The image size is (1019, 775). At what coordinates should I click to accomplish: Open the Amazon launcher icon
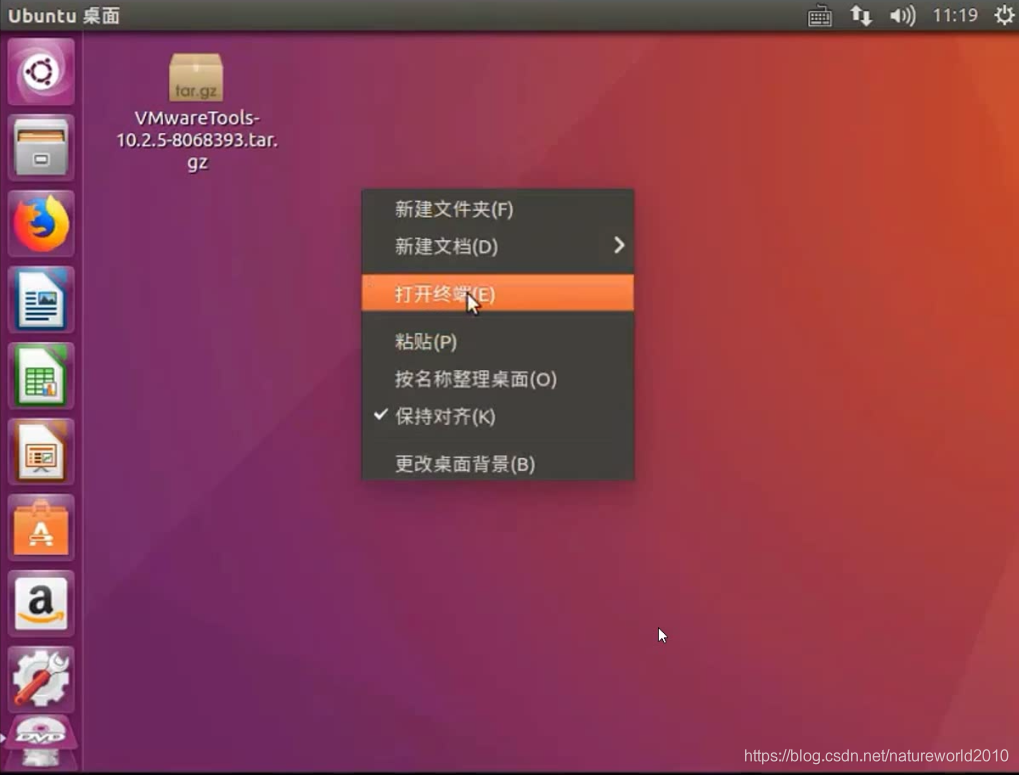click(41, 603)
